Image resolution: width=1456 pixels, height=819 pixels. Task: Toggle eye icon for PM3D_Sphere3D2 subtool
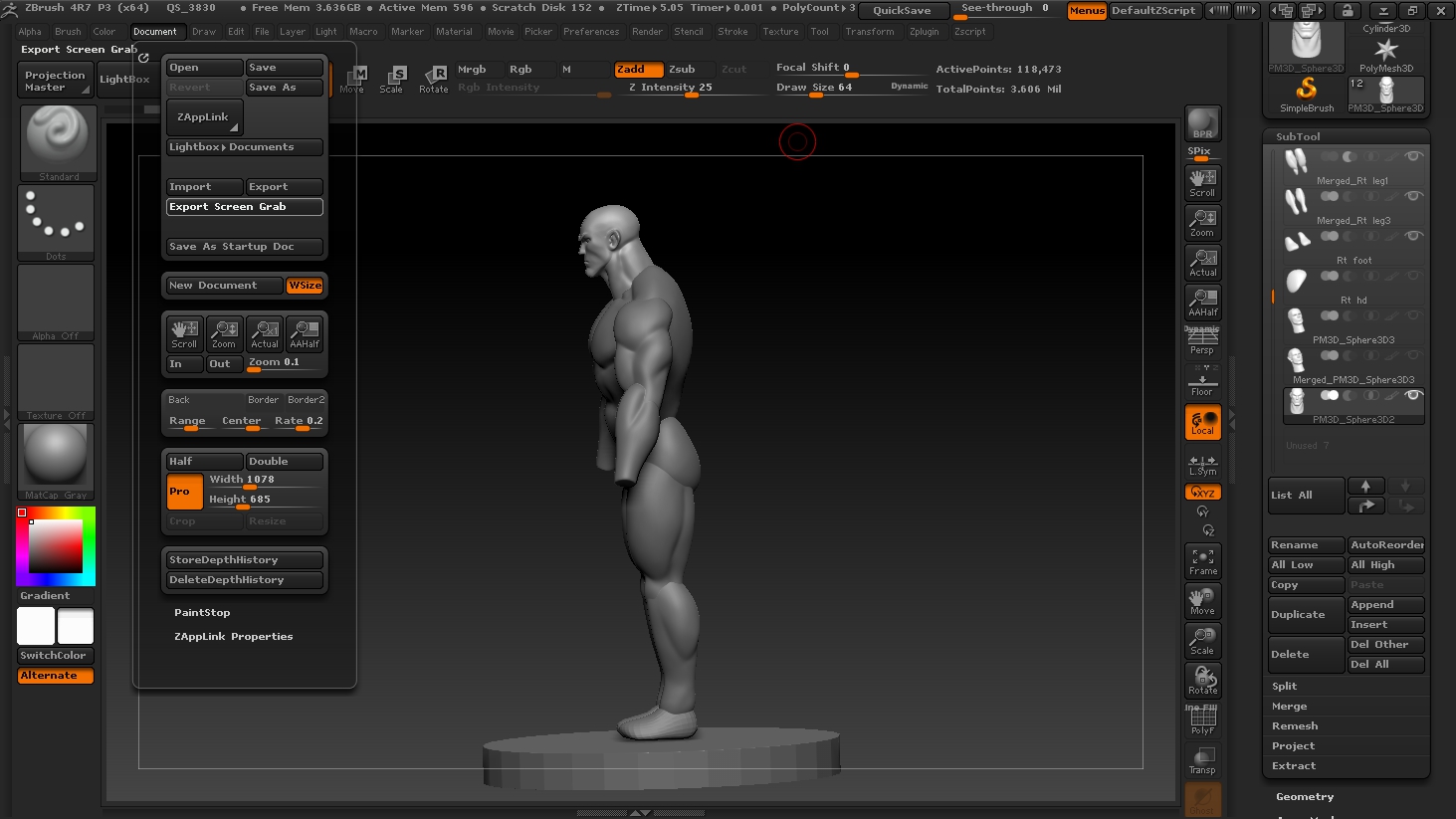(x=1413, y=395)
